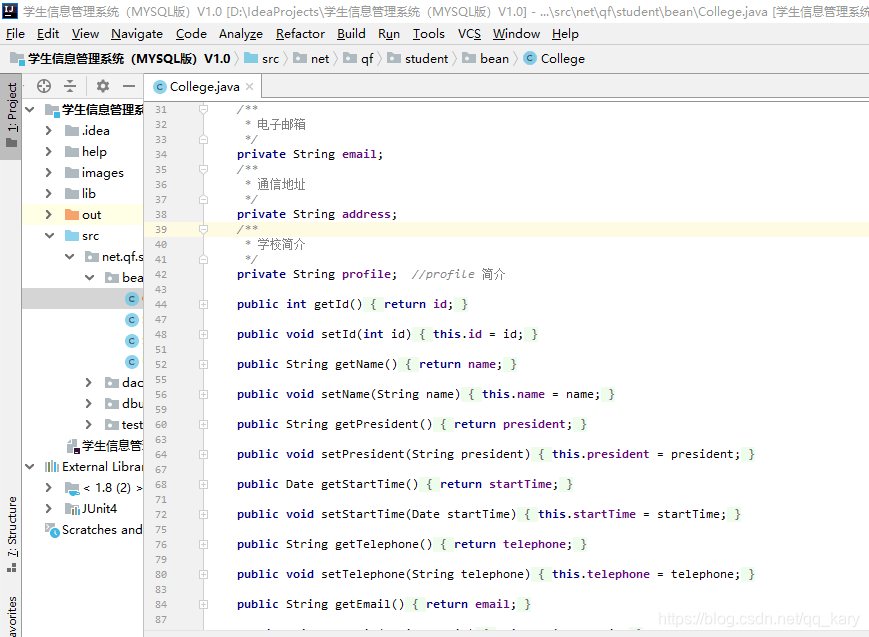Open the Navigate menu

tap(136, 34)
